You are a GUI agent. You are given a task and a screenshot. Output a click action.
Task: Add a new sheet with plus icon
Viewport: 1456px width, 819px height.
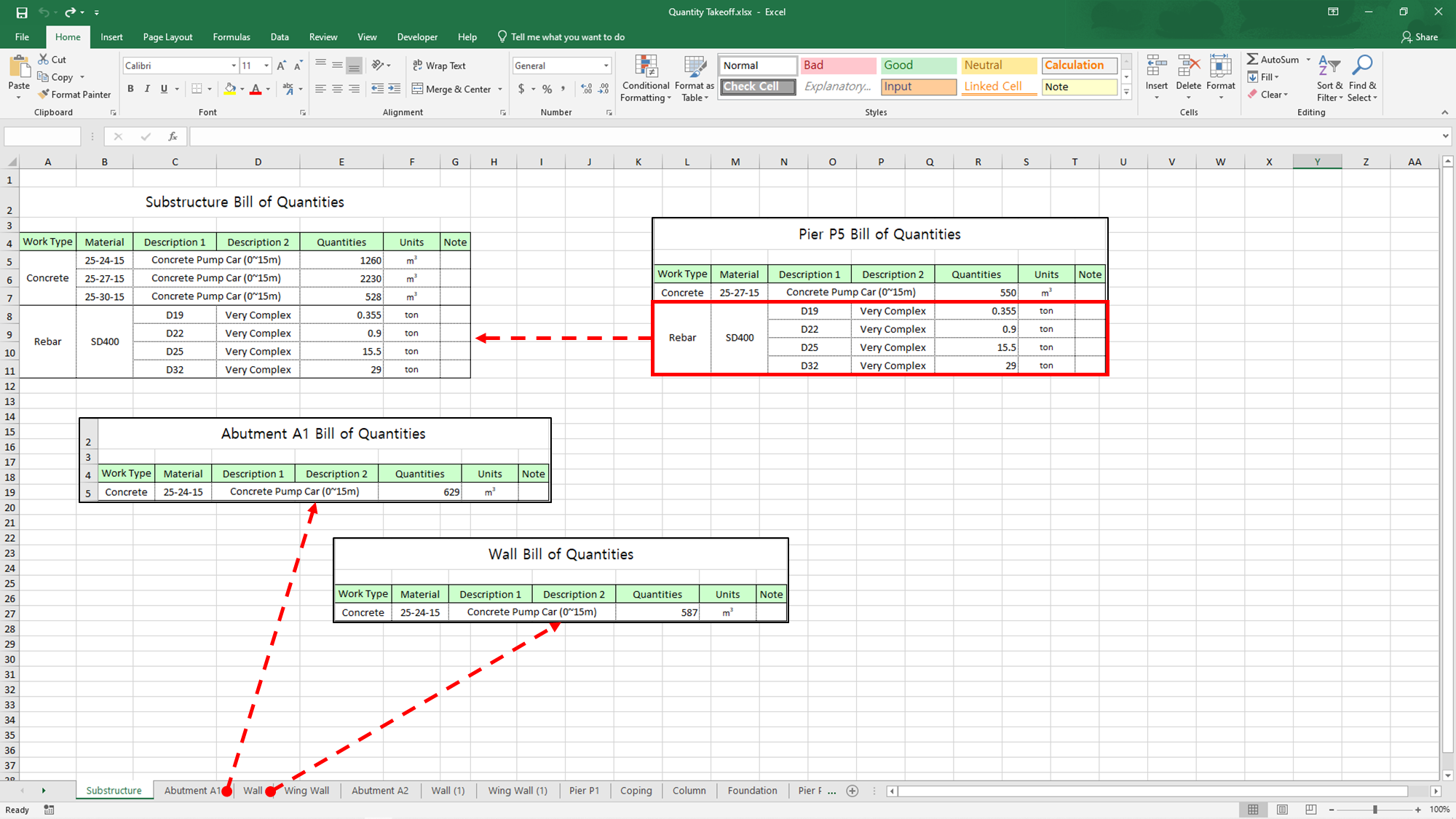click(x=852, y=791)
